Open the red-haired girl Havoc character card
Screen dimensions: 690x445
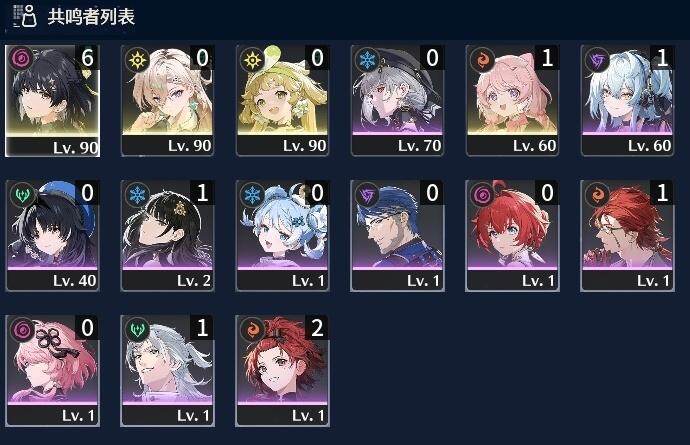pos(512,235)
